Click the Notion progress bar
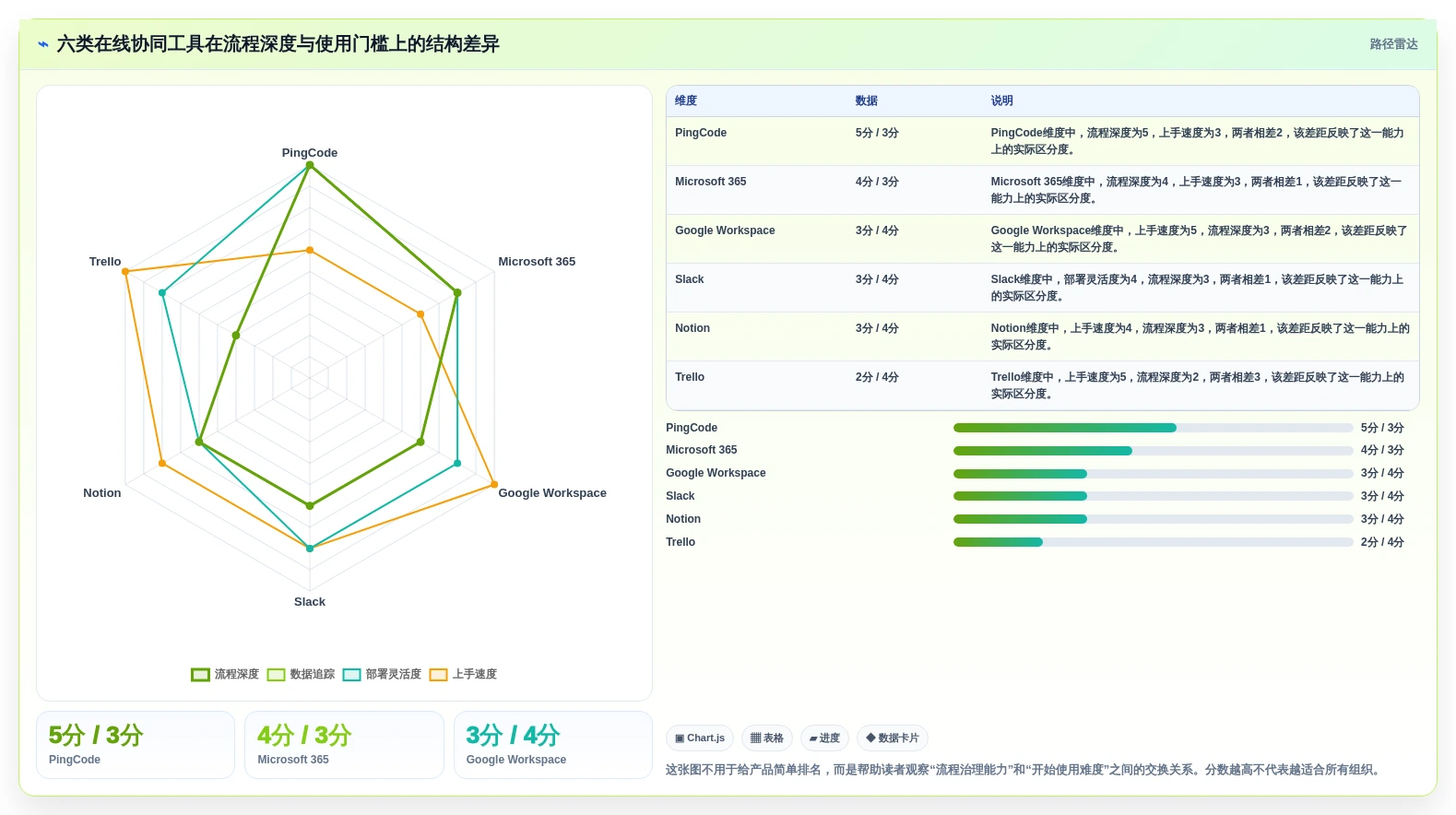Viewport: 1456px width, 815px height. tap(1154, 519)
